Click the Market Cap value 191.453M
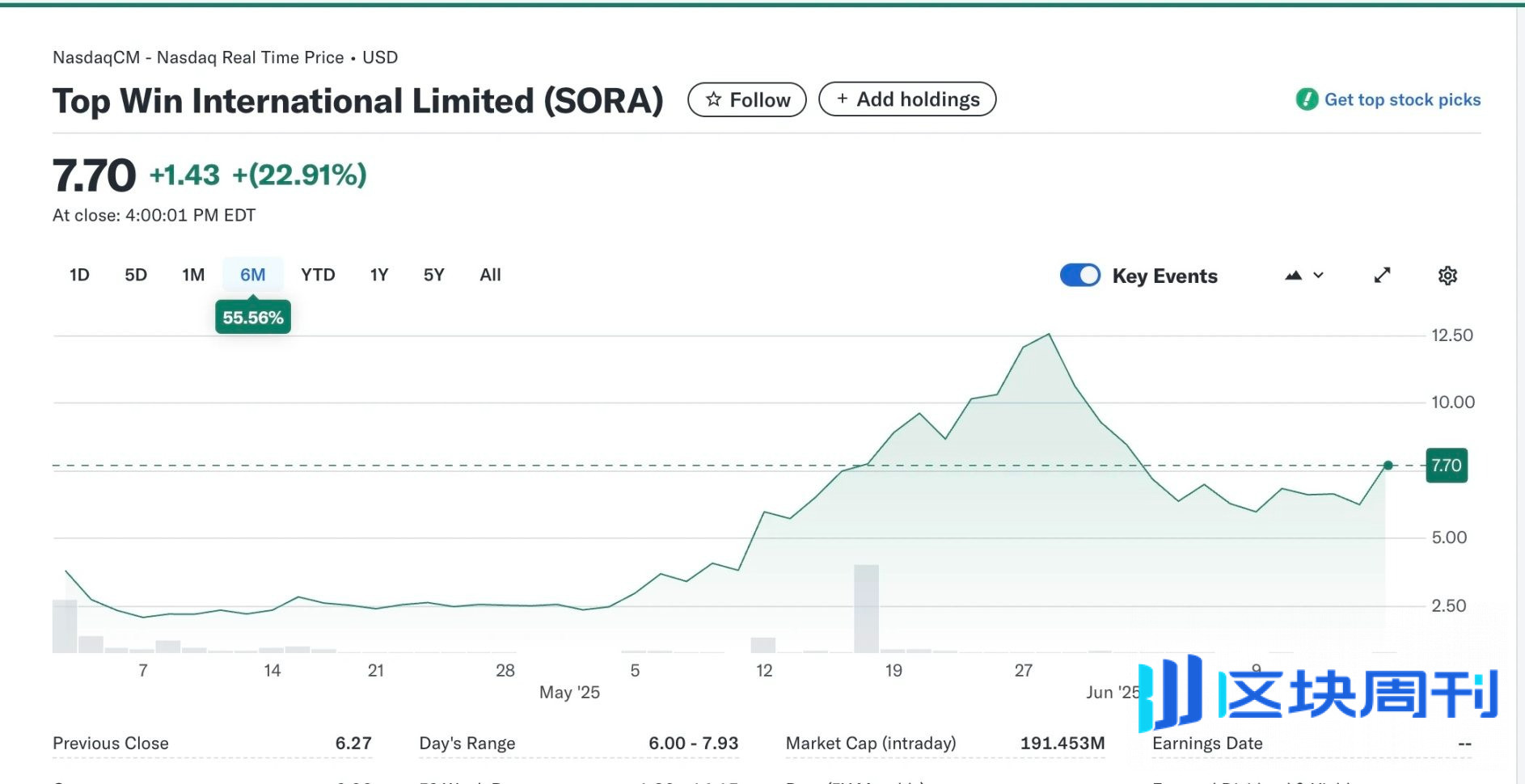This screenshot has width=1525, height=784. tap(1062, 743)
